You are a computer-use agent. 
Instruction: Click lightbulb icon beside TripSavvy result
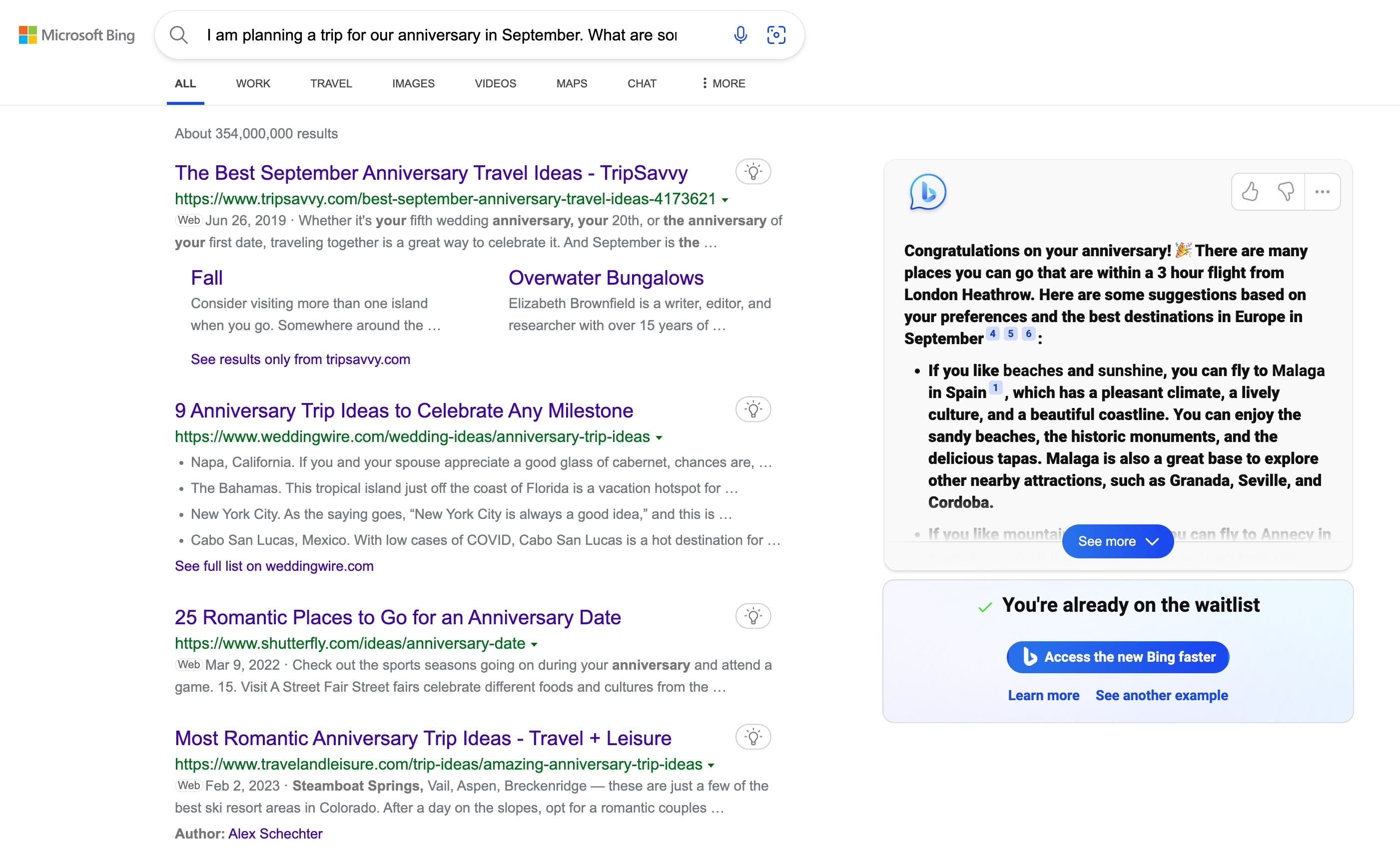pyautogui.click(x=753, y=171)
